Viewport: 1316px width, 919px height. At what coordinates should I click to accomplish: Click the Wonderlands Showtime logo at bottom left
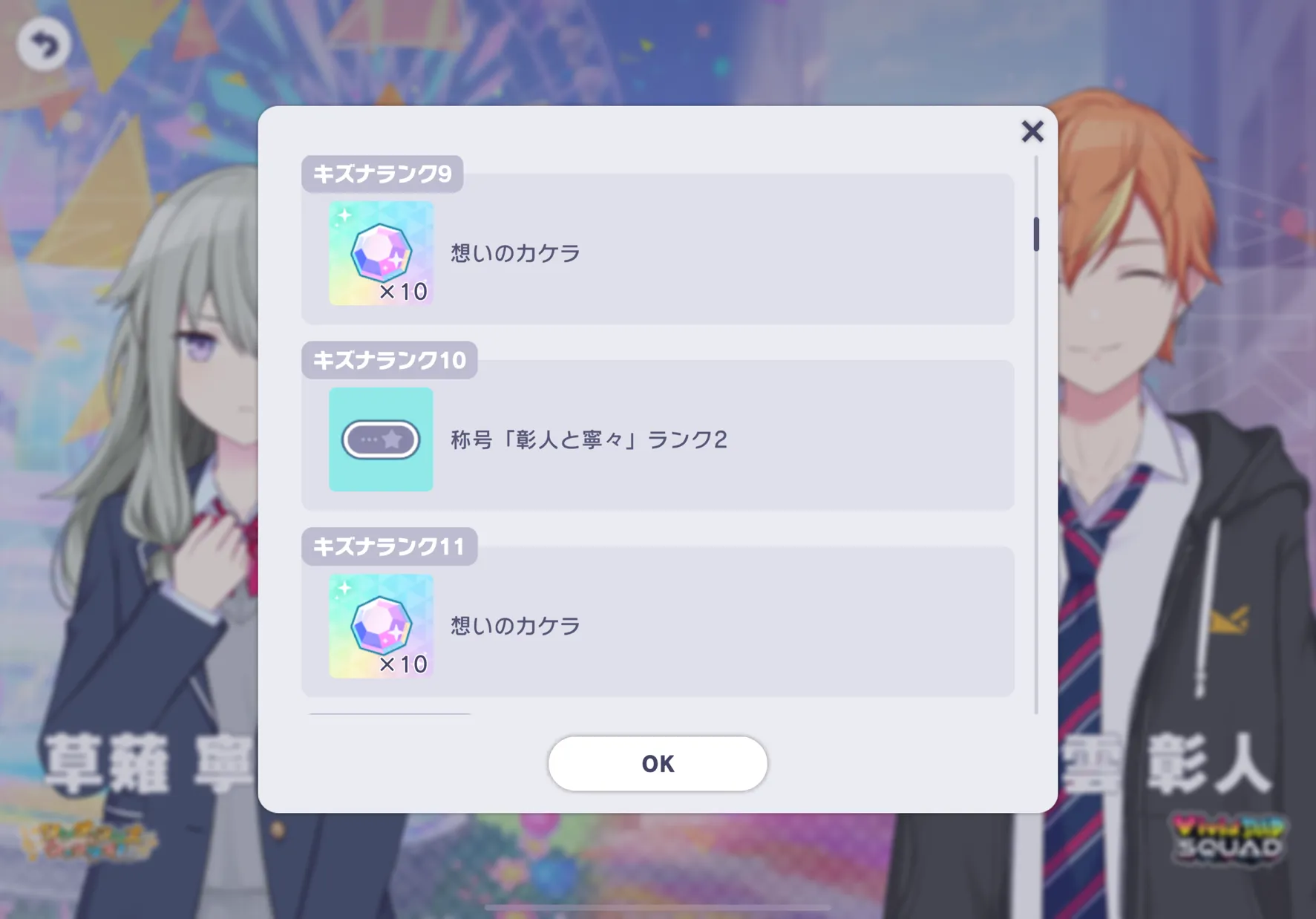pos(88,841)
